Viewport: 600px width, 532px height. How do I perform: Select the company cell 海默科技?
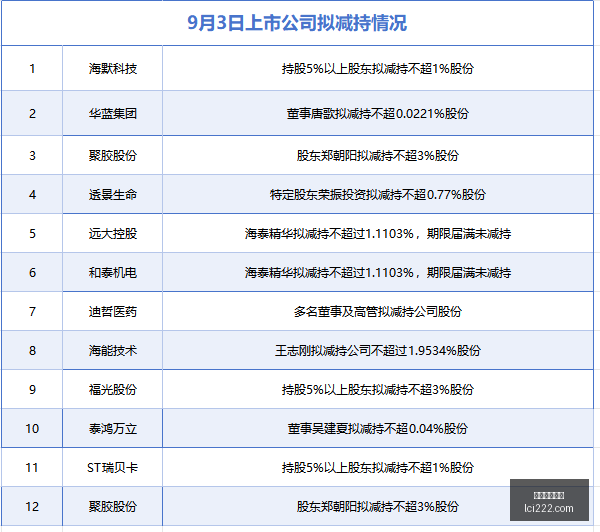point(112,69)
